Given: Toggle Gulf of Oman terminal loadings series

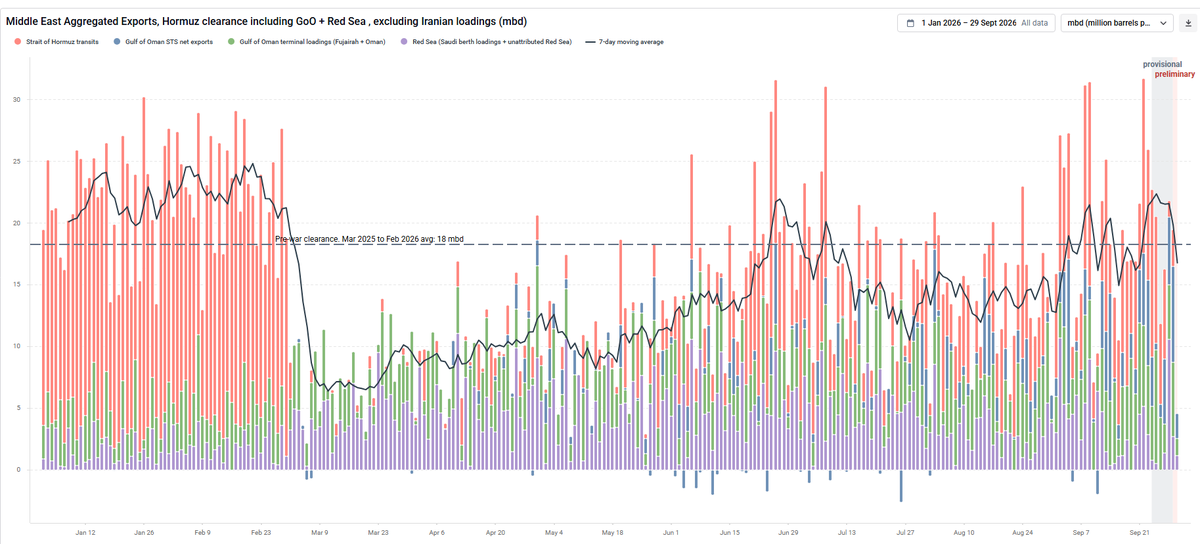Looking at the screenshot, I should point(308,42).
